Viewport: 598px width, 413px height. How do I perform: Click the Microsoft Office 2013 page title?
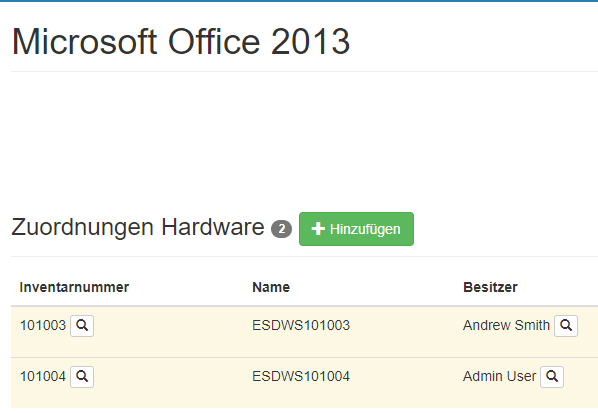(181, 42)
